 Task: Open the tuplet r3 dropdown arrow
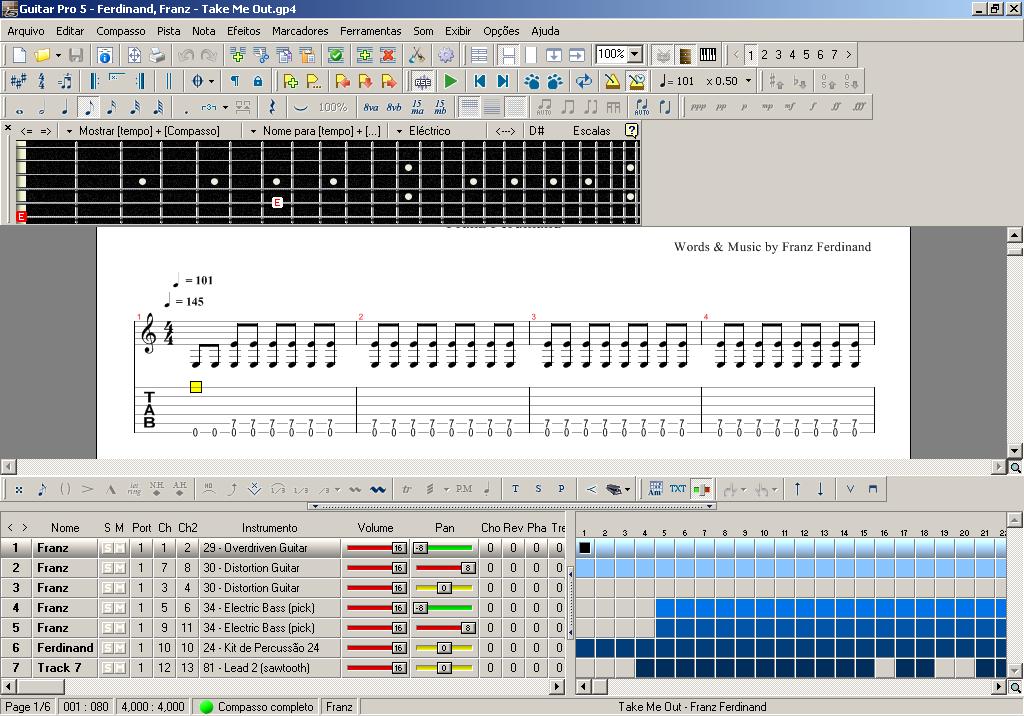tap(225, 108)
